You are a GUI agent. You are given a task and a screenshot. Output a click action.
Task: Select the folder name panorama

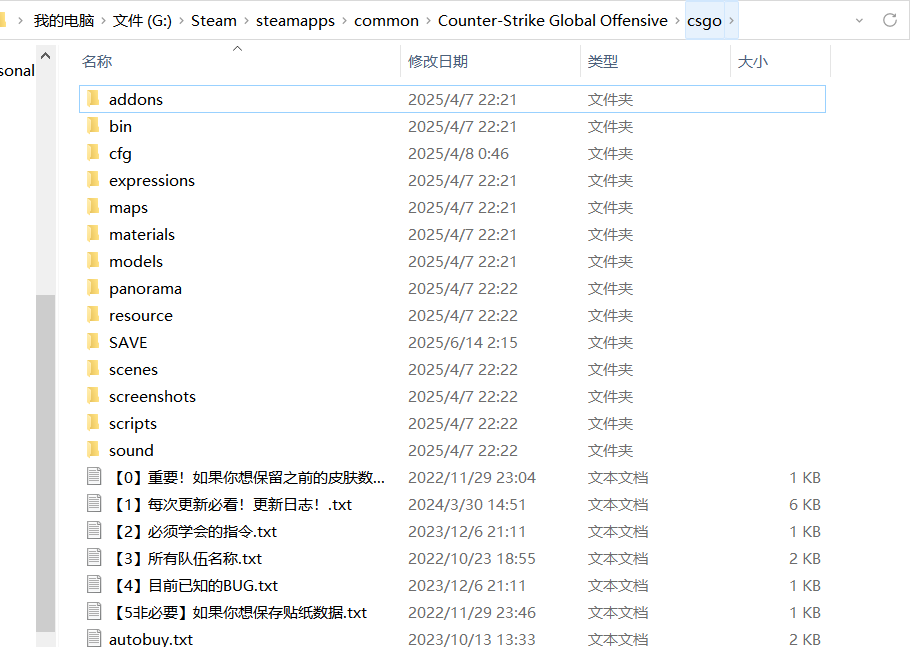pyautogui.click(x=145, y=288)
